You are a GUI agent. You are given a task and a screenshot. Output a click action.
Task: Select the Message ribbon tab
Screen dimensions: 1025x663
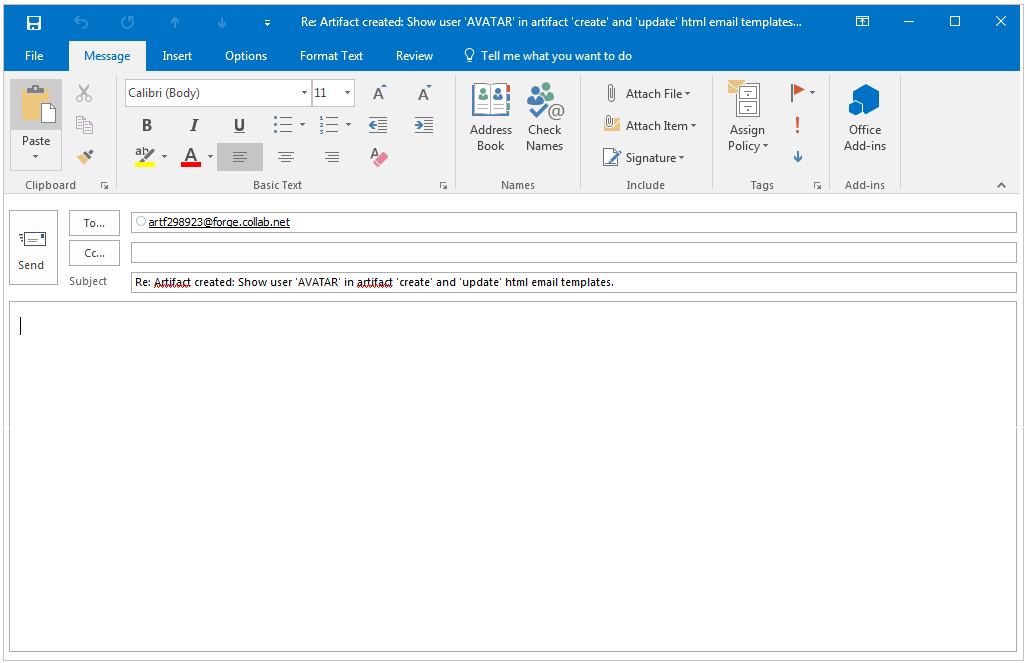click(x=107, y=56)
